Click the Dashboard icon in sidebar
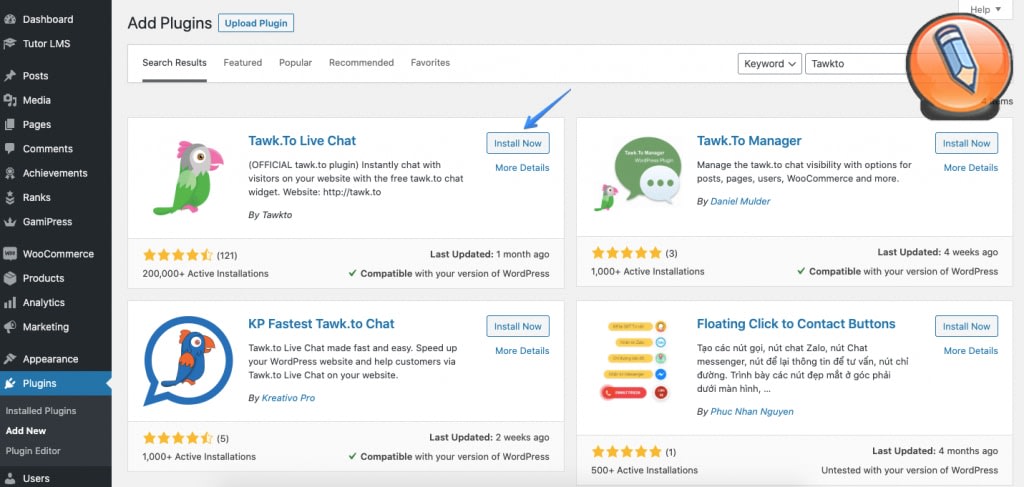The width and height of the screenshot is (1024, 487). (x=10, y=20)
